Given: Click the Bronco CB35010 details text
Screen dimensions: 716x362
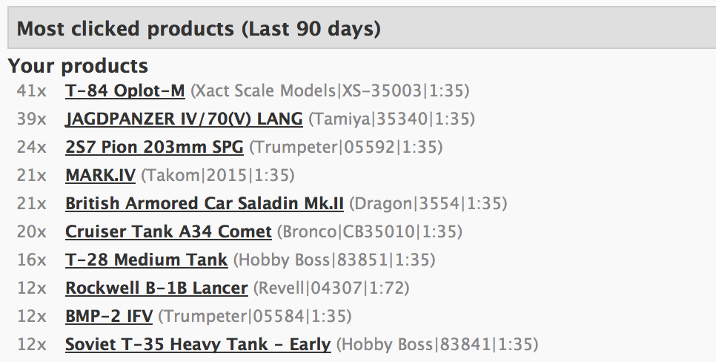Looking at the screenshot, I should click(370, 231).
